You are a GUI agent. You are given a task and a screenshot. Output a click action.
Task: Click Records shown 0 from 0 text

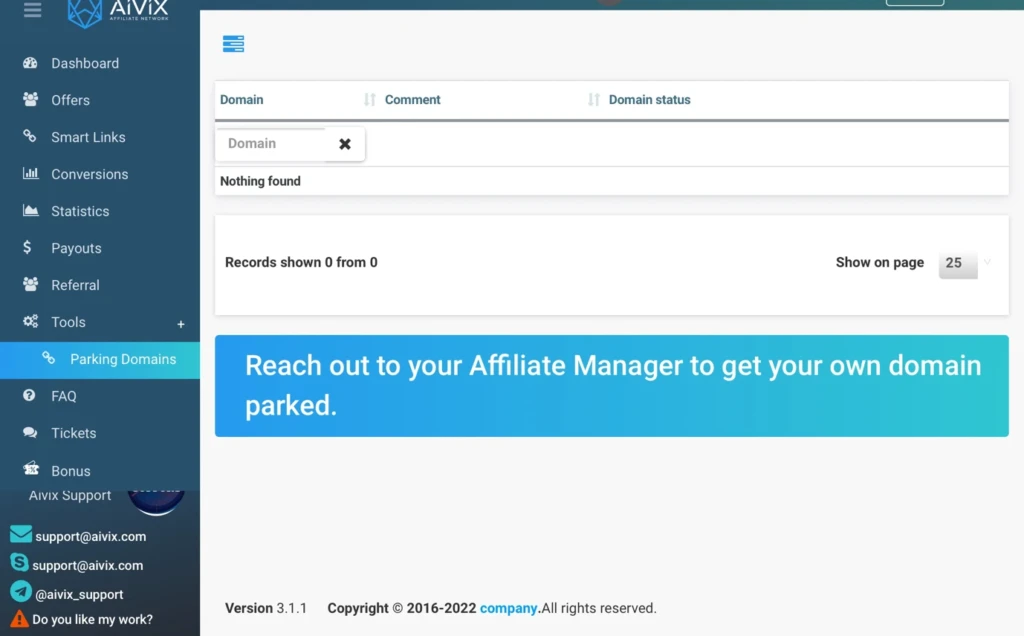[x=301, y=262]
